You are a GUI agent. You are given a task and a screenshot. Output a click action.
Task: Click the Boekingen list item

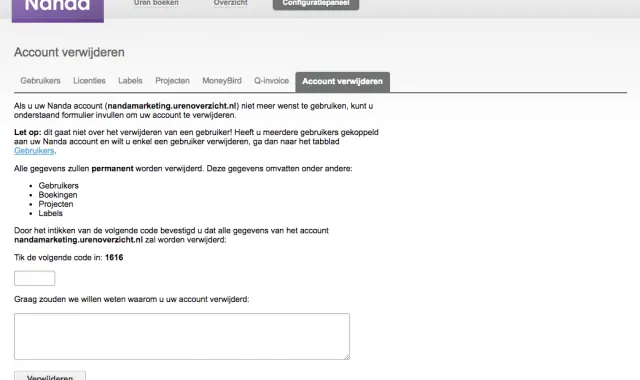coord(58,195)
